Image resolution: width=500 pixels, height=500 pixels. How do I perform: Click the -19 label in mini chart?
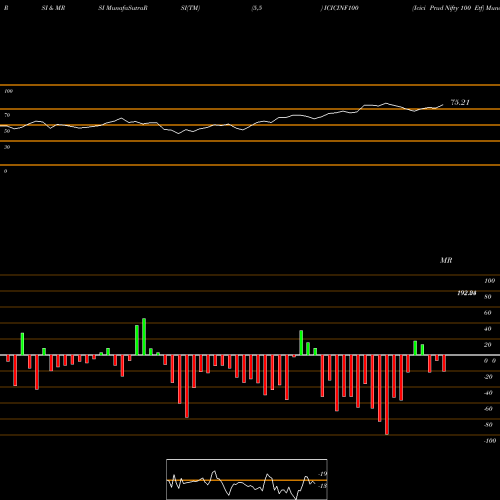pos(323,474)
